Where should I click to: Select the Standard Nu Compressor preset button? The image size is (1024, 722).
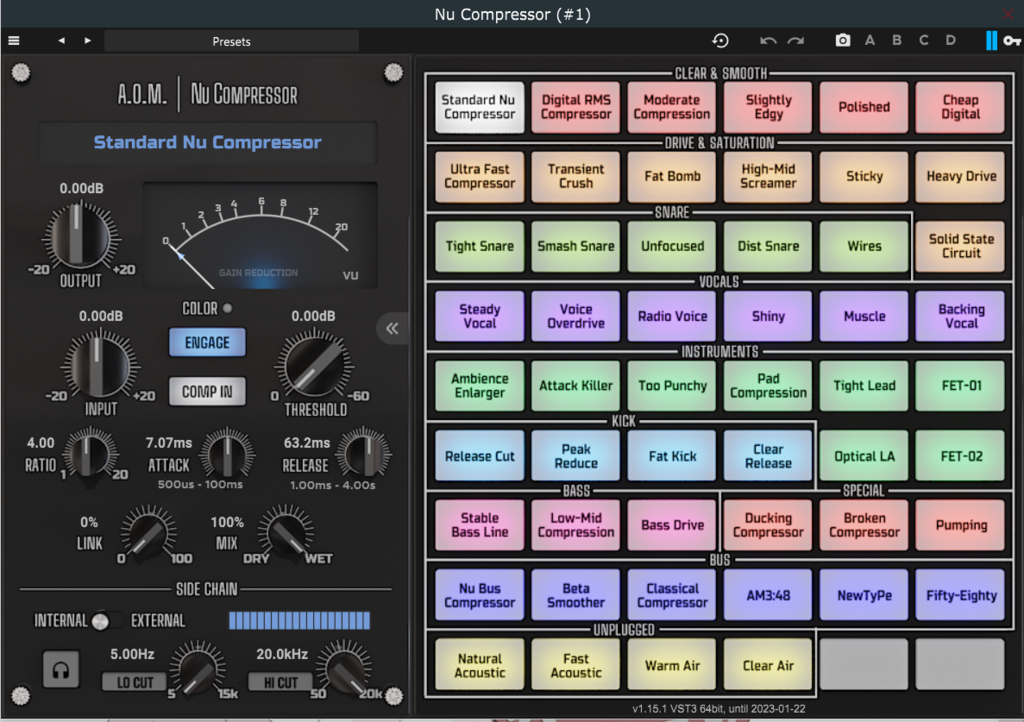[x=479, y=107]
